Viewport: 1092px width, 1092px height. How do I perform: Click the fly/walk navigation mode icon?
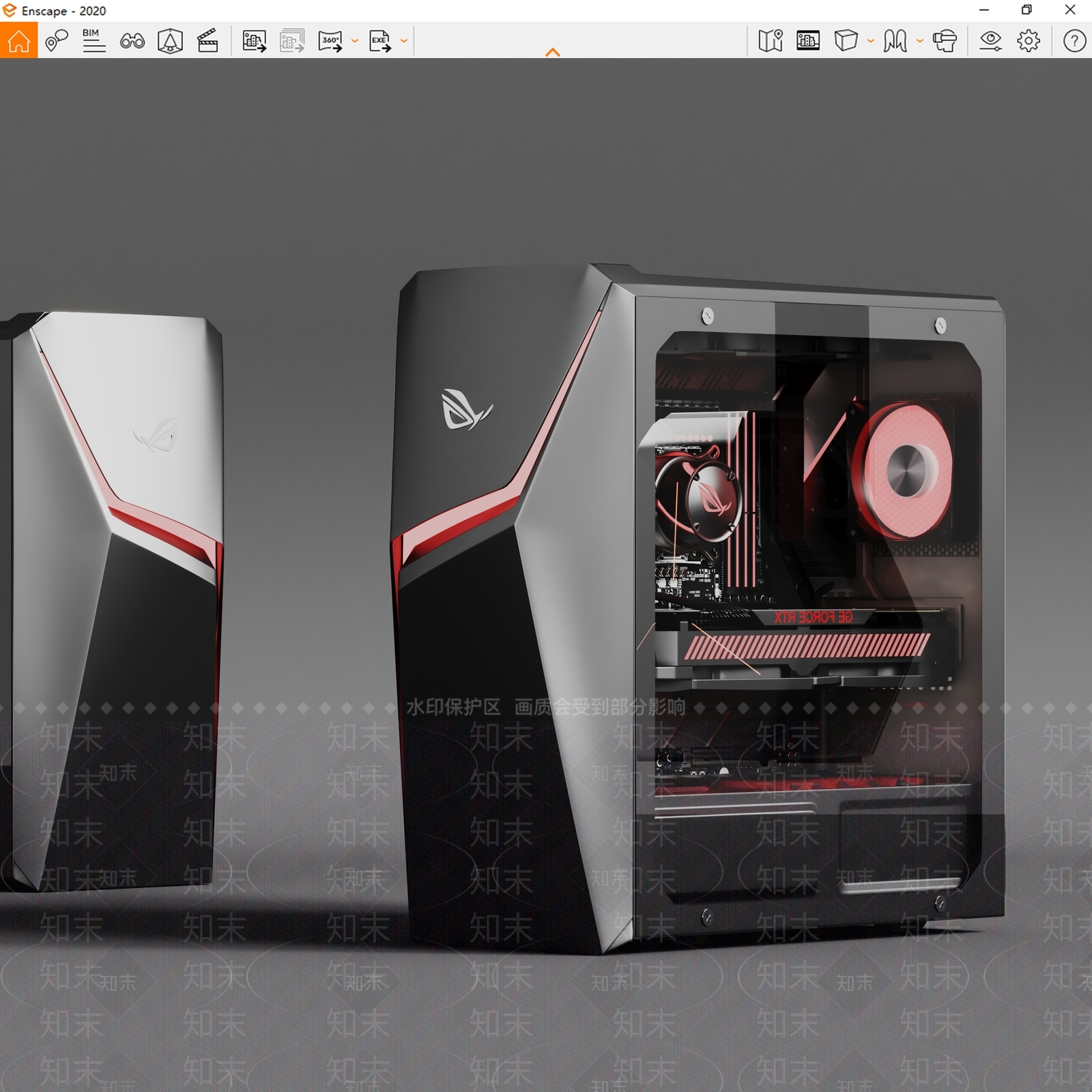pyautogui.click(x=895, y=41)
